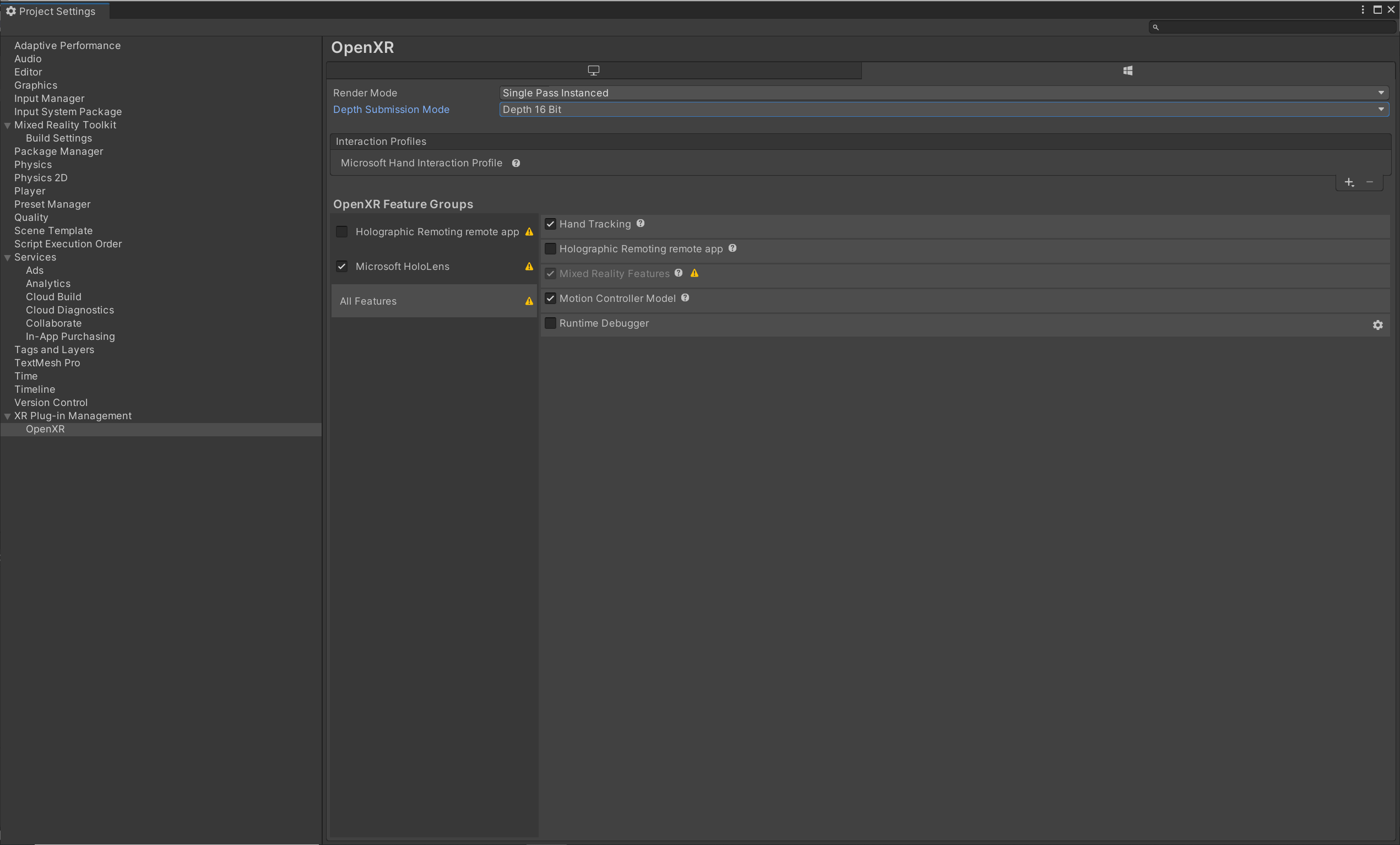The height and width of the screenshot is (845, 1400).
Task: Open Script Execution Order settings
Action: pyautogui.click(x=68, y=244)
